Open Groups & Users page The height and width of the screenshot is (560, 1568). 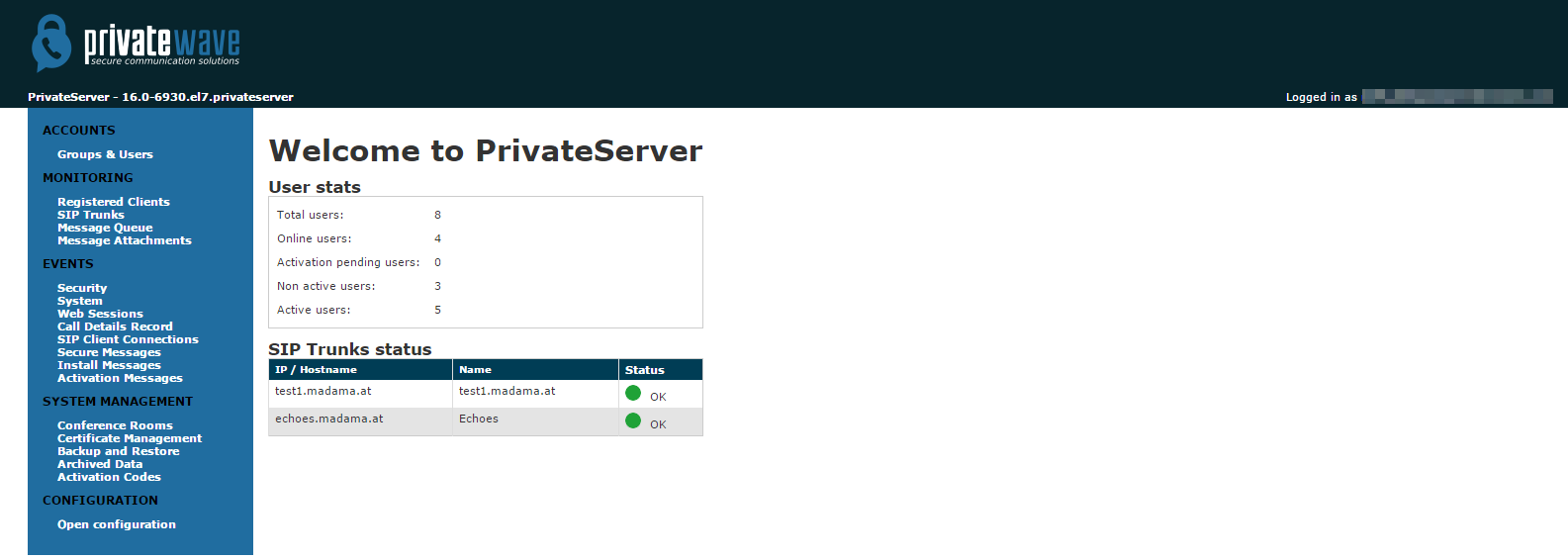(x=105, y=154)
